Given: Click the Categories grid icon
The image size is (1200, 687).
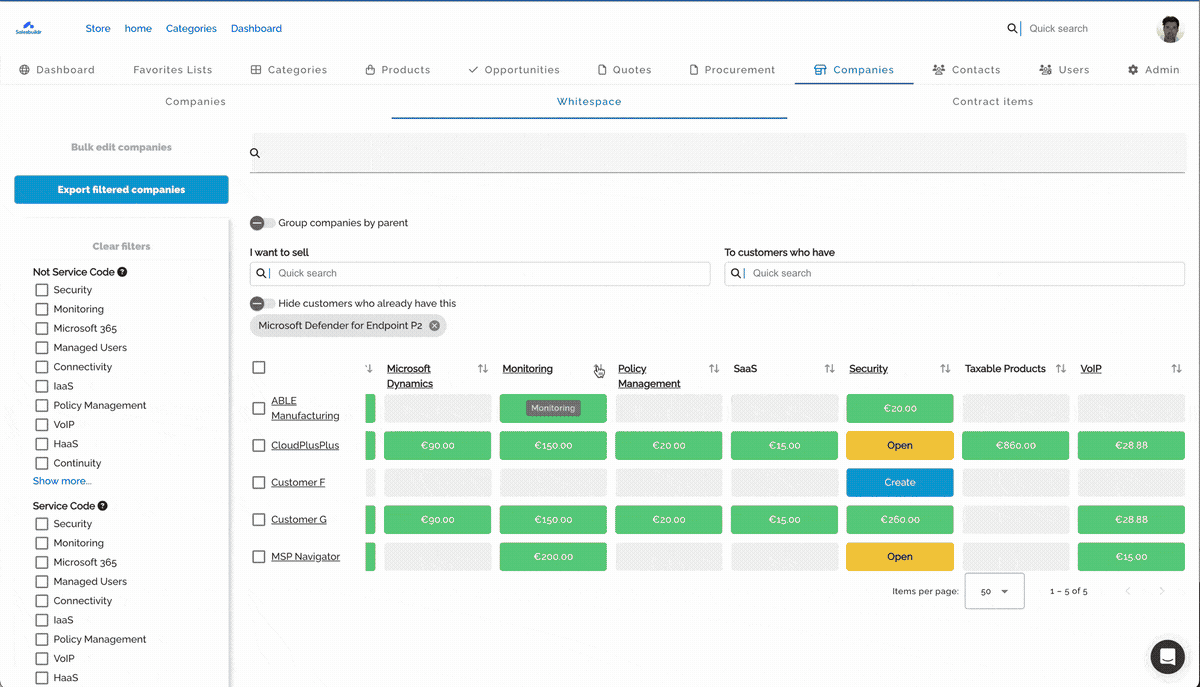Looking at the screenshot, I should click(x=256, y=70).
